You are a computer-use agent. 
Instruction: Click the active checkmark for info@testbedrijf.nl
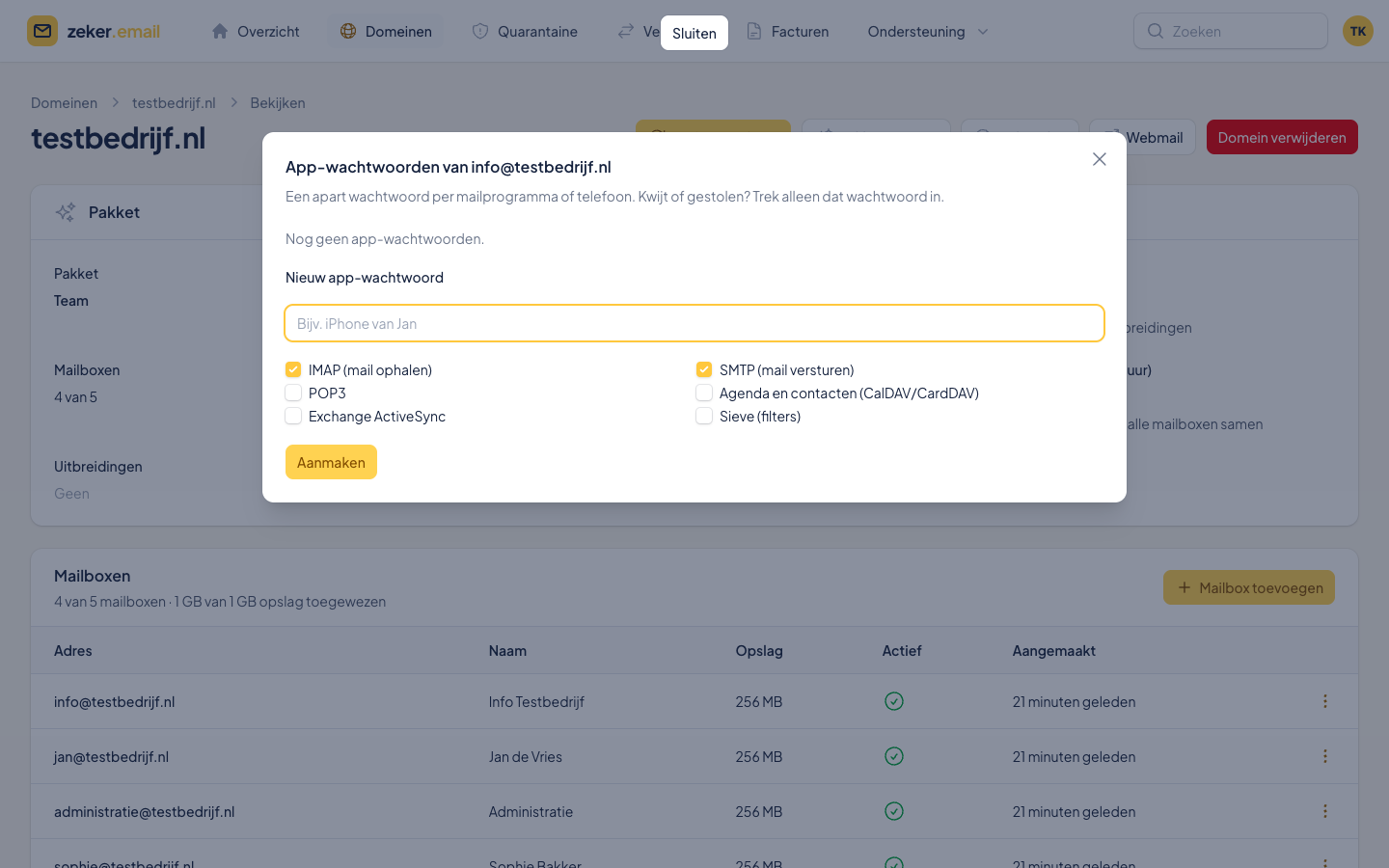click(x=894, y=701)
